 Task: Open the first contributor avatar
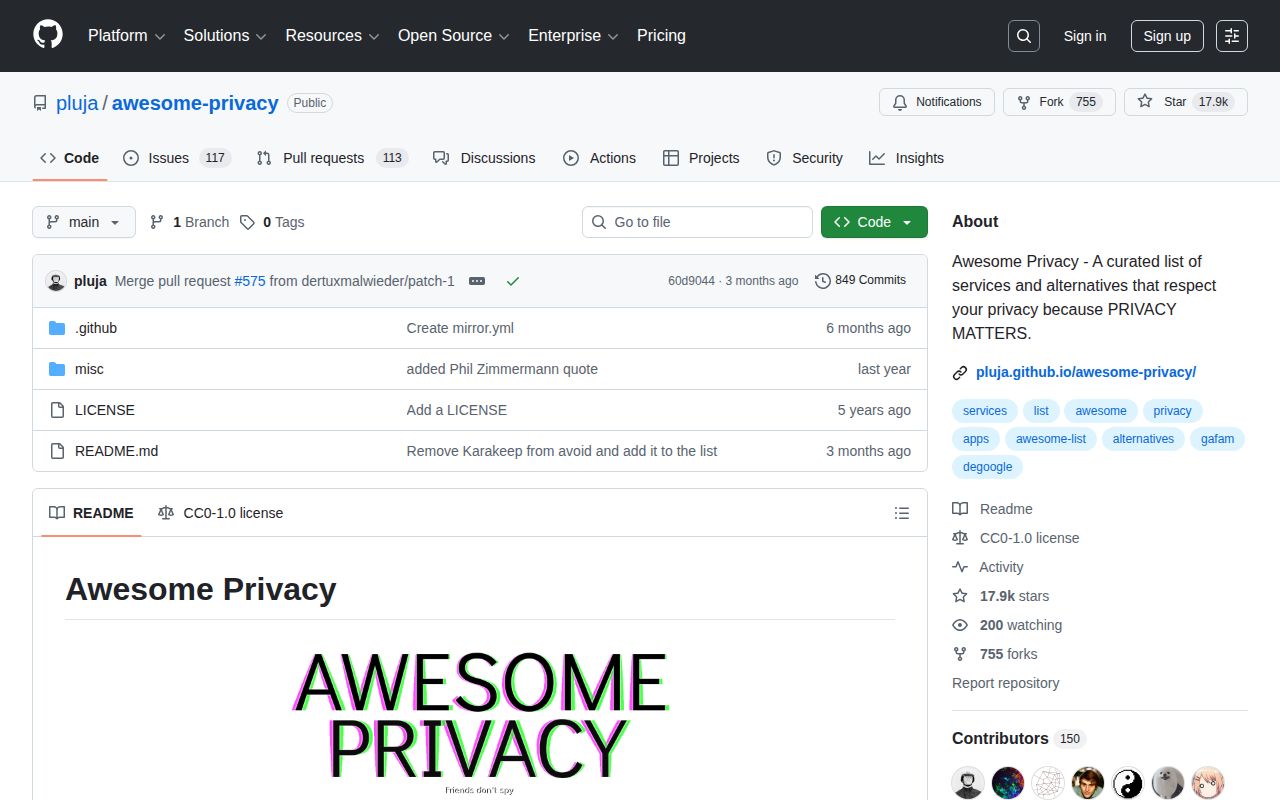(x=967, y=782)
